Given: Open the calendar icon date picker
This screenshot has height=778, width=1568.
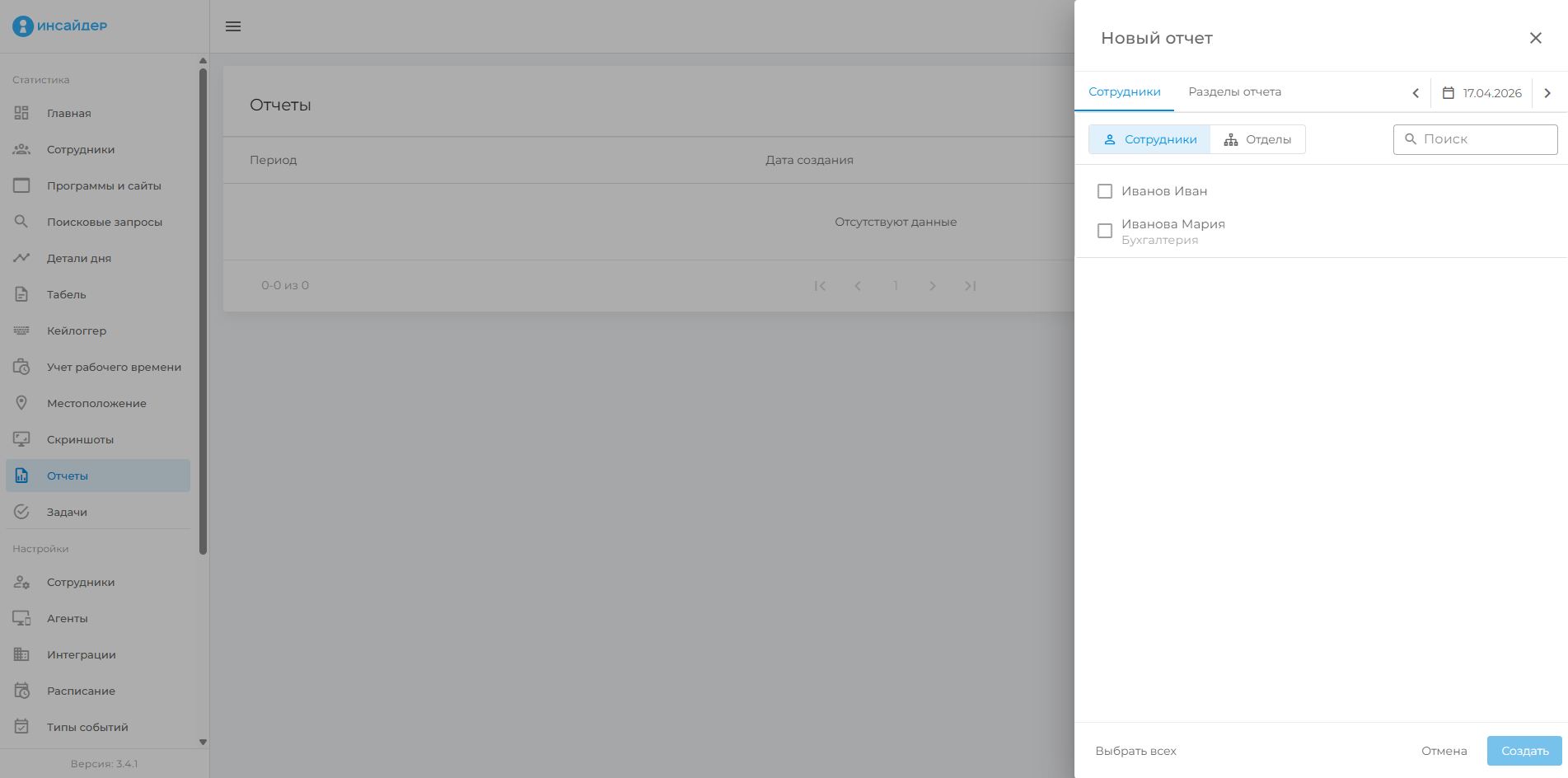Looking at the screenshot, I should (1448, 93).
